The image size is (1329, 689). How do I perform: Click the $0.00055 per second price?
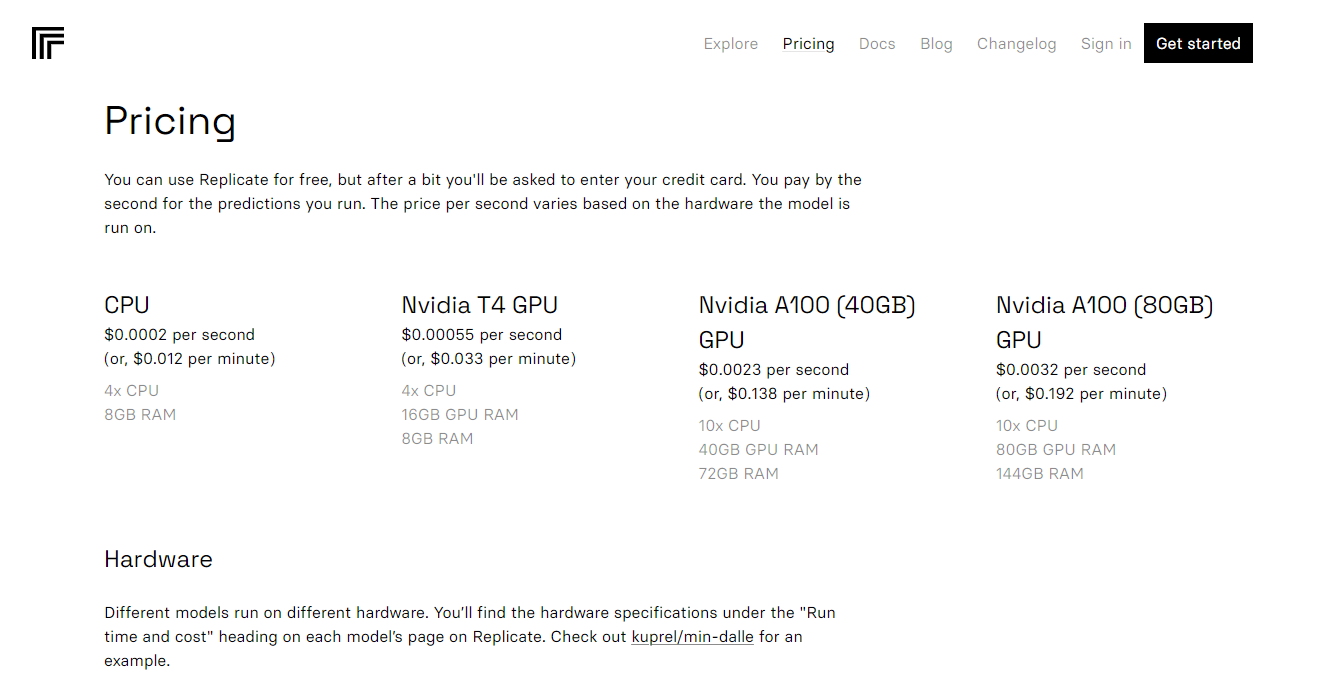tap(482, 335)
